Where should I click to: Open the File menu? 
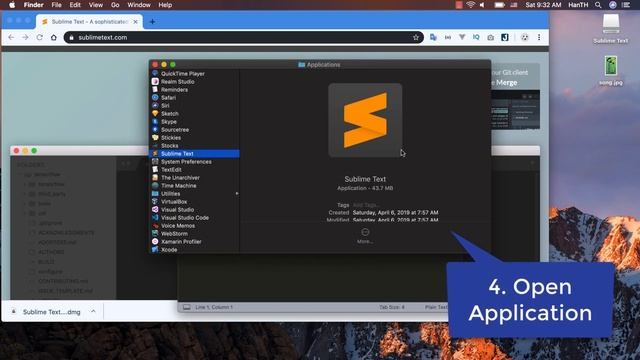[x=56, y=5]
